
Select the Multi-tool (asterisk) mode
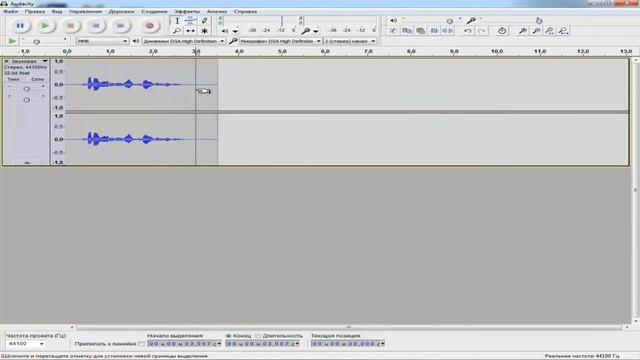[204, 31]
